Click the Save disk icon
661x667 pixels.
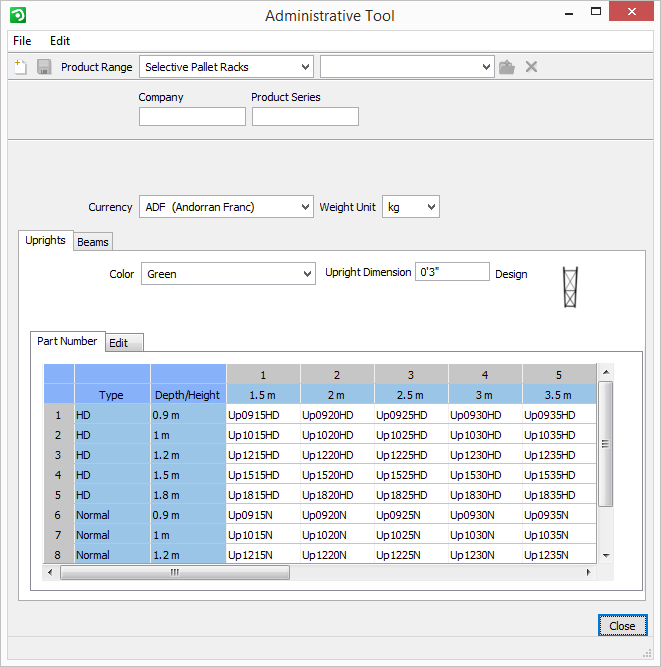[x=44, y=67]
